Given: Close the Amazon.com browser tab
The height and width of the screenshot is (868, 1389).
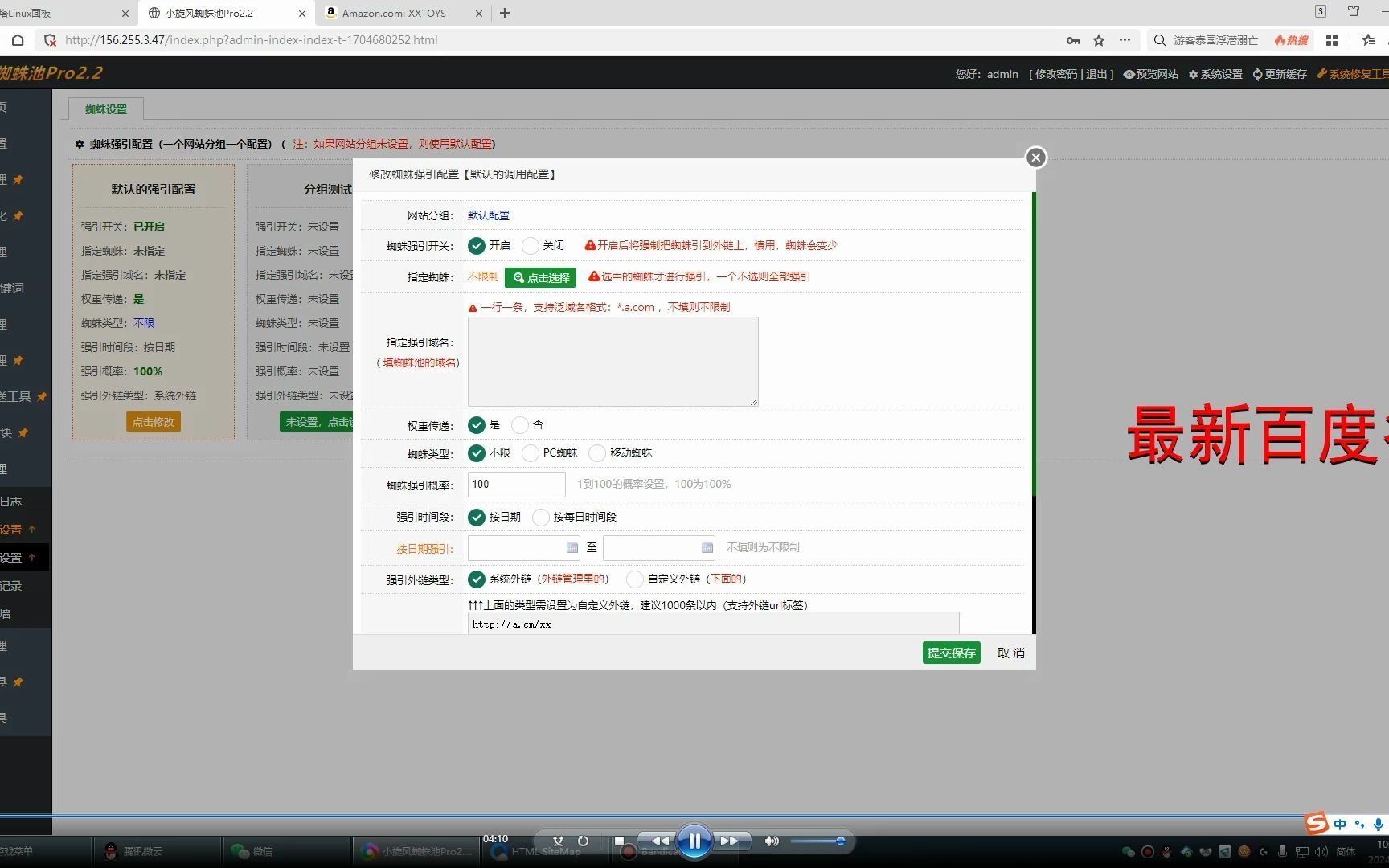Looking at the screenshot, I should [478, 14].
